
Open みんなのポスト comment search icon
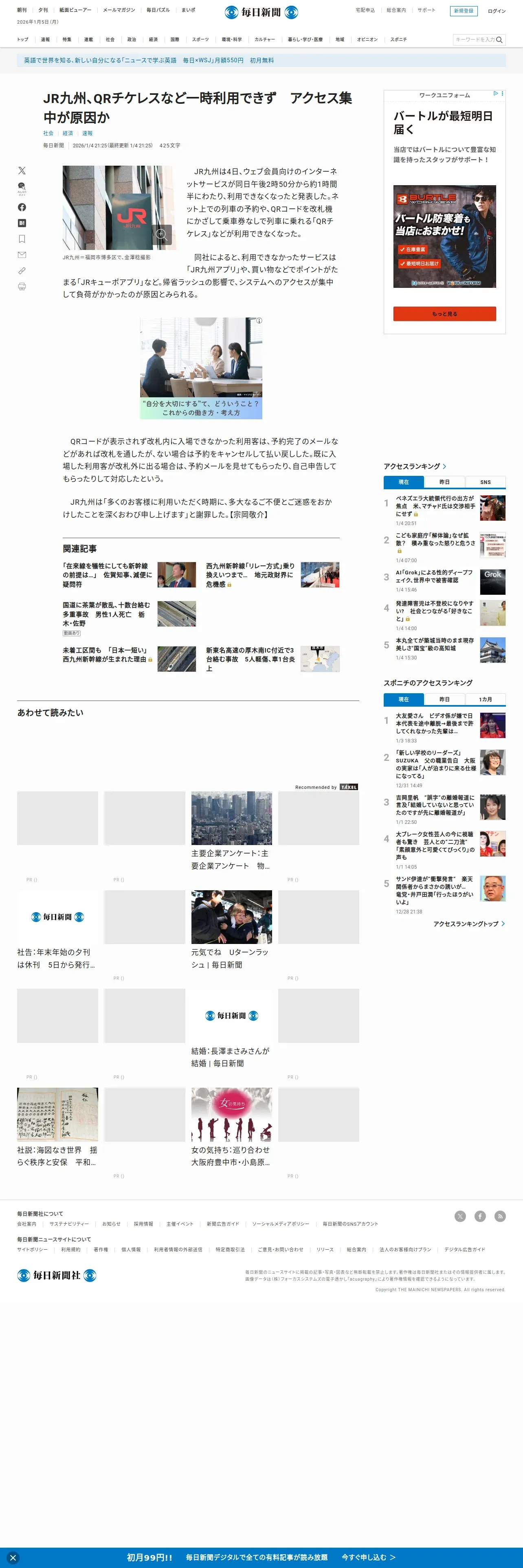point(22,188)
